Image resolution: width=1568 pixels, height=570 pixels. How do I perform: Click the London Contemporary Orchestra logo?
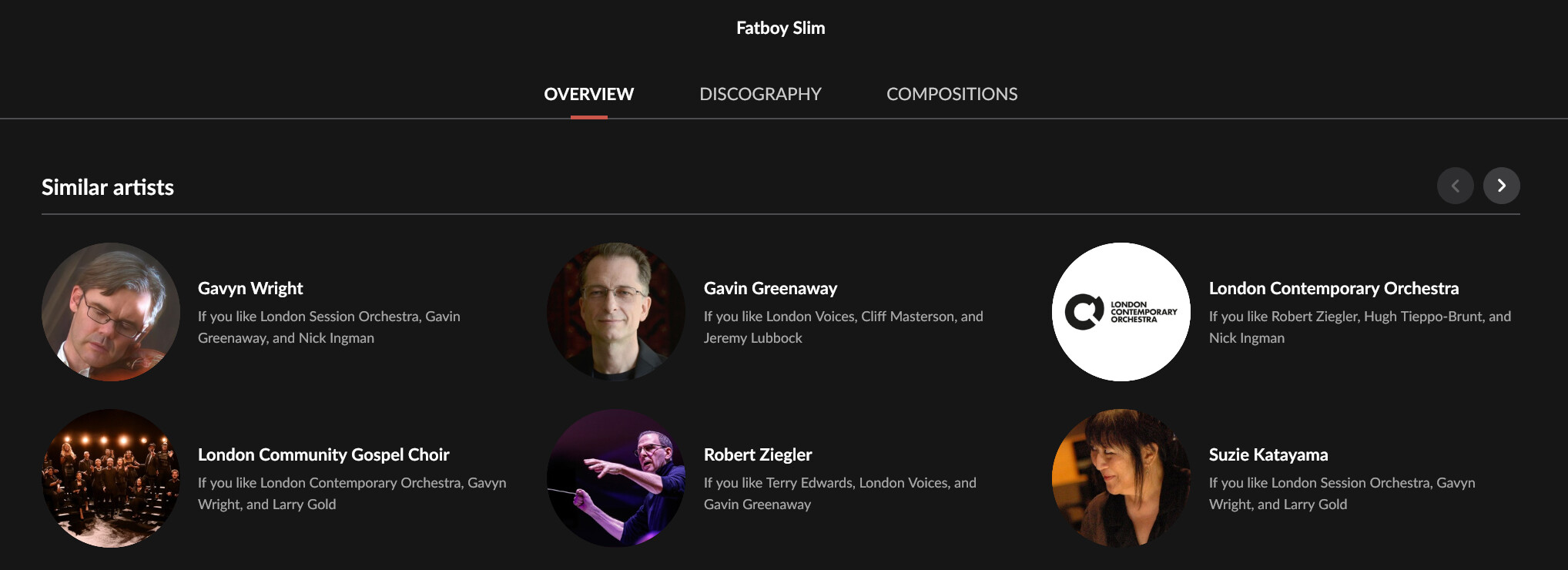coord(1121,312)
